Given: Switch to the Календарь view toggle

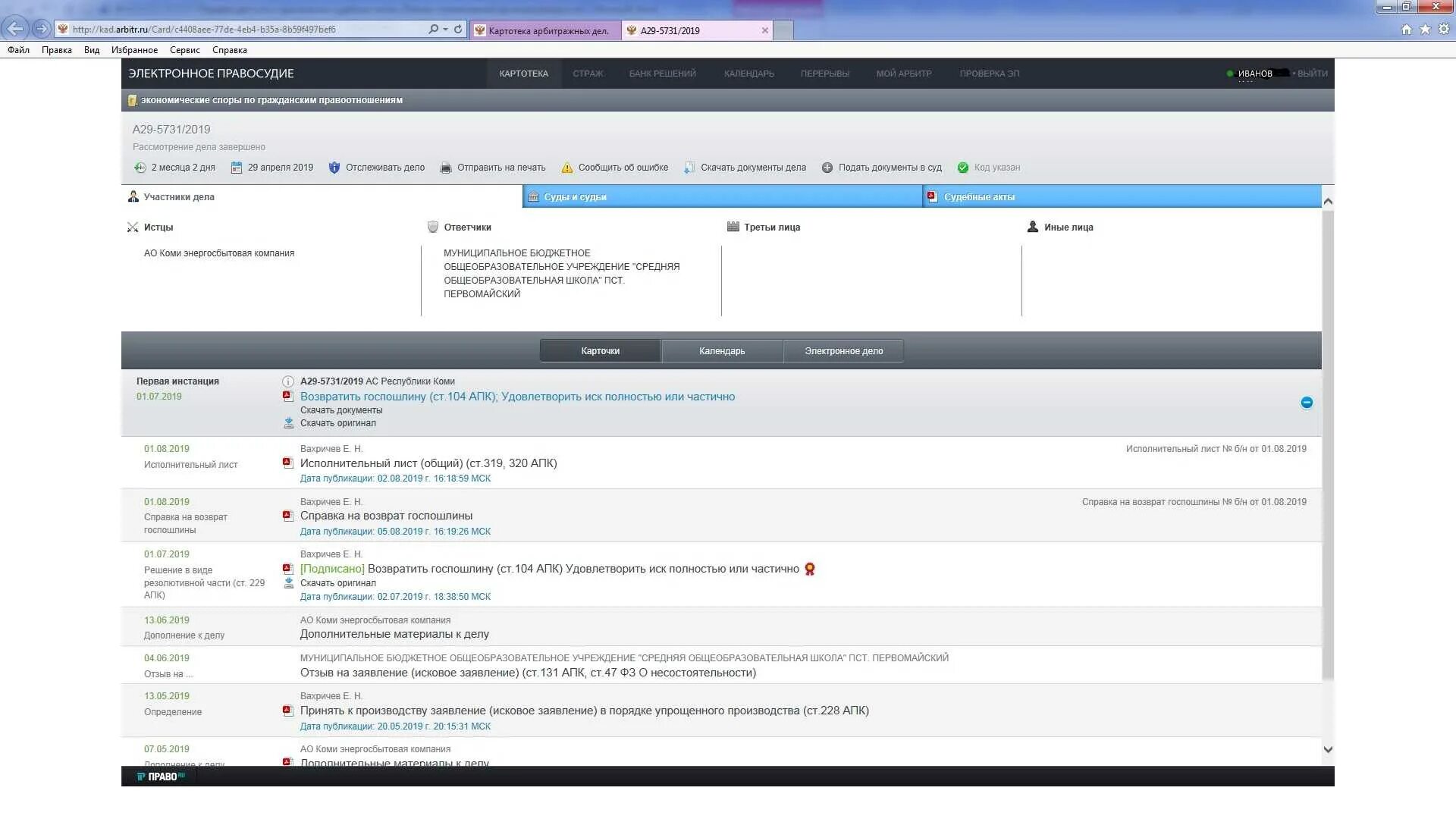Looking at the screenshot, I should [721, 351].
